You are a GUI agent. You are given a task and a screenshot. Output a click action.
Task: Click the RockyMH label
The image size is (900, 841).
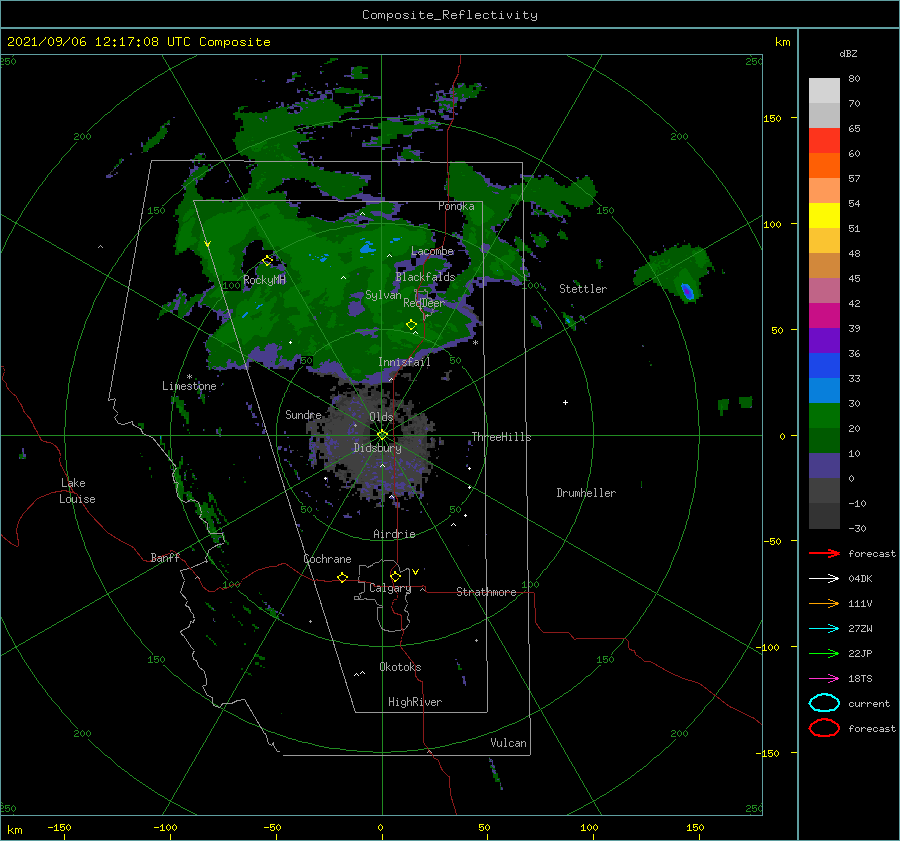pos(264,280)
